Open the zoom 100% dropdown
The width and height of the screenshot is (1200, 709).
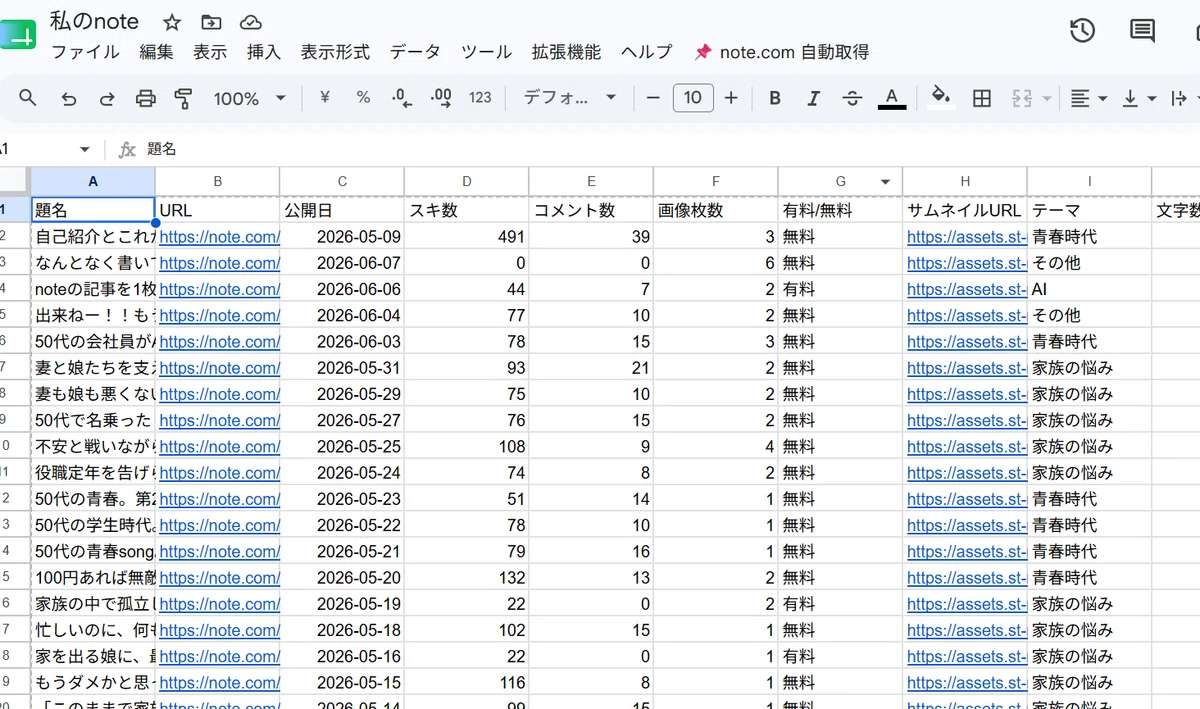point(249,98)
